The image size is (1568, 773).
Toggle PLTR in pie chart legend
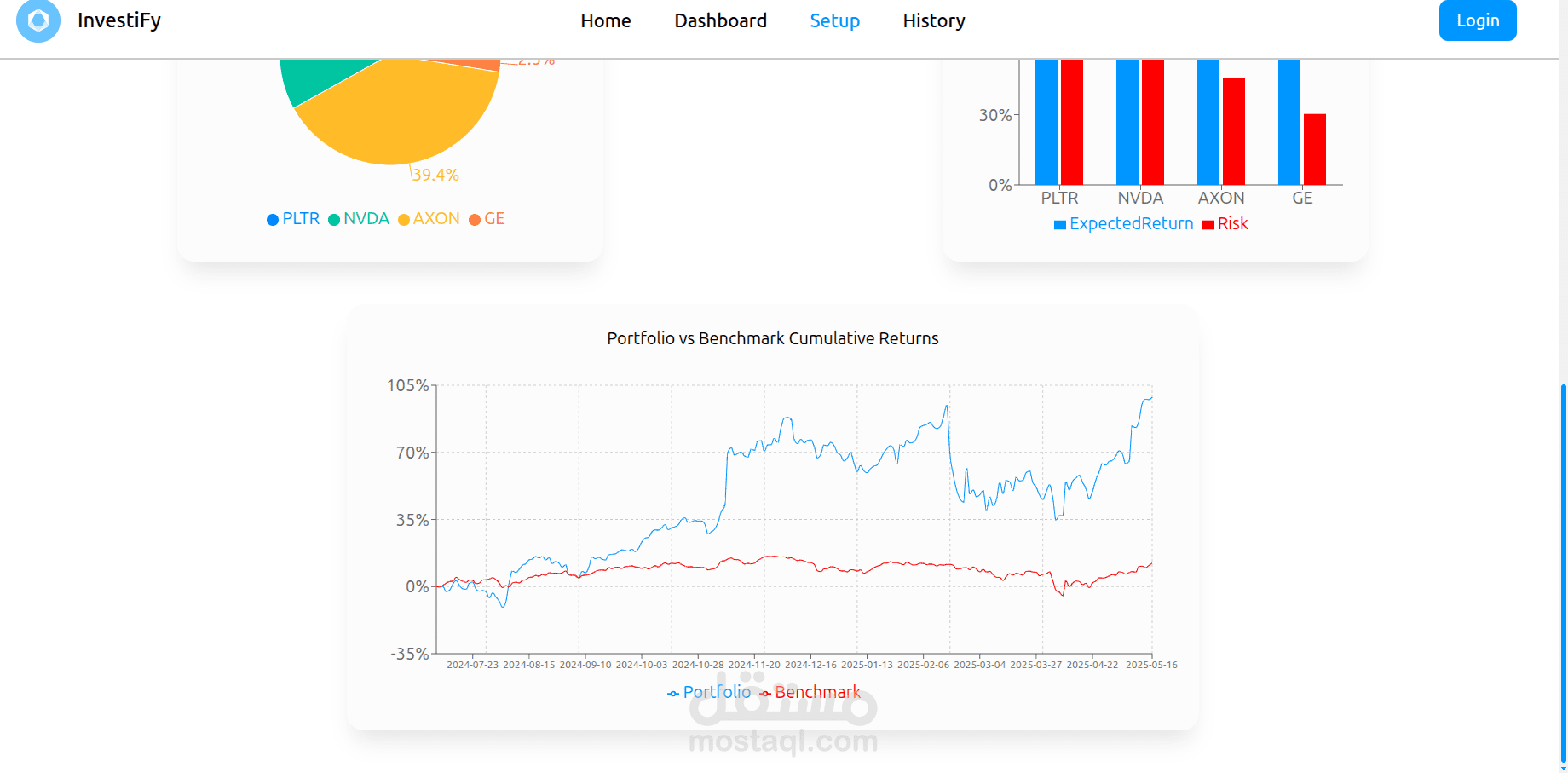click(x=293, y=219)
